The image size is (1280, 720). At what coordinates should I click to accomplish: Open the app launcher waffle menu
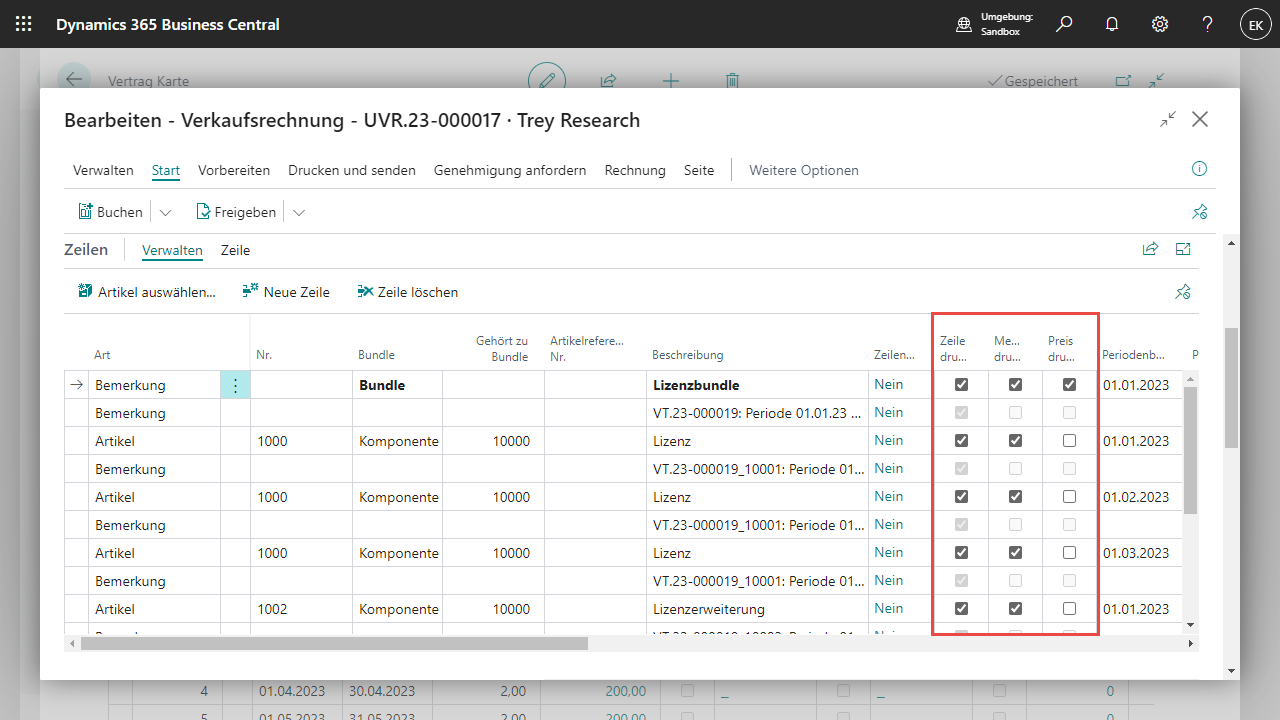coord(24,24)
